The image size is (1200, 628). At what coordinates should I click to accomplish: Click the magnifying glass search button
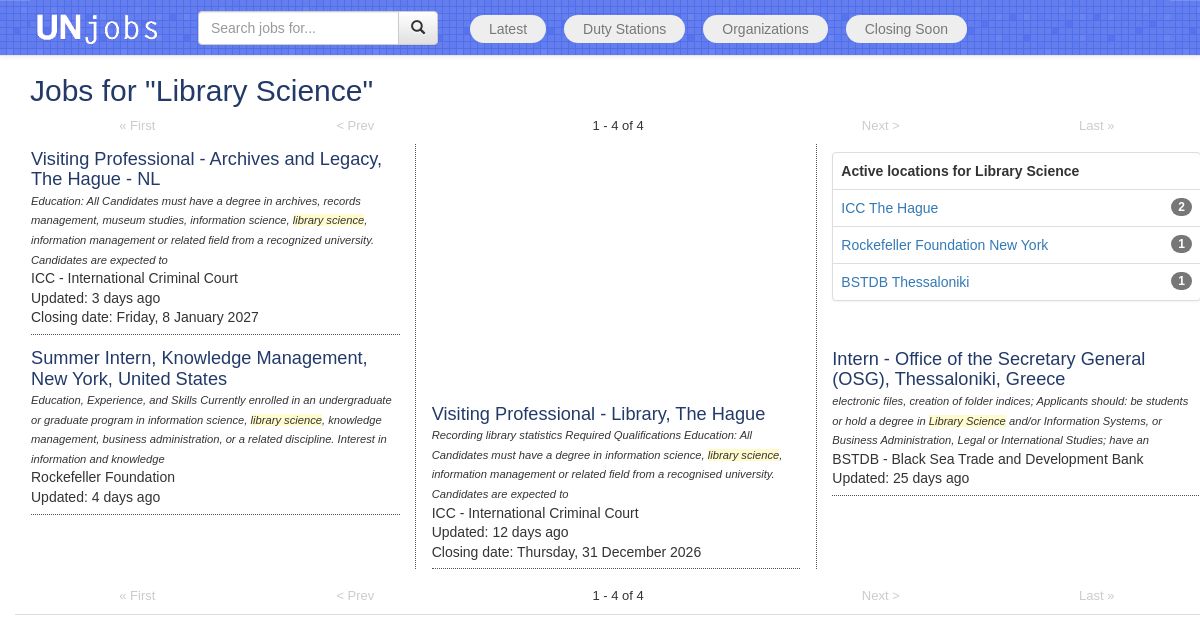[x=418, y=28]
